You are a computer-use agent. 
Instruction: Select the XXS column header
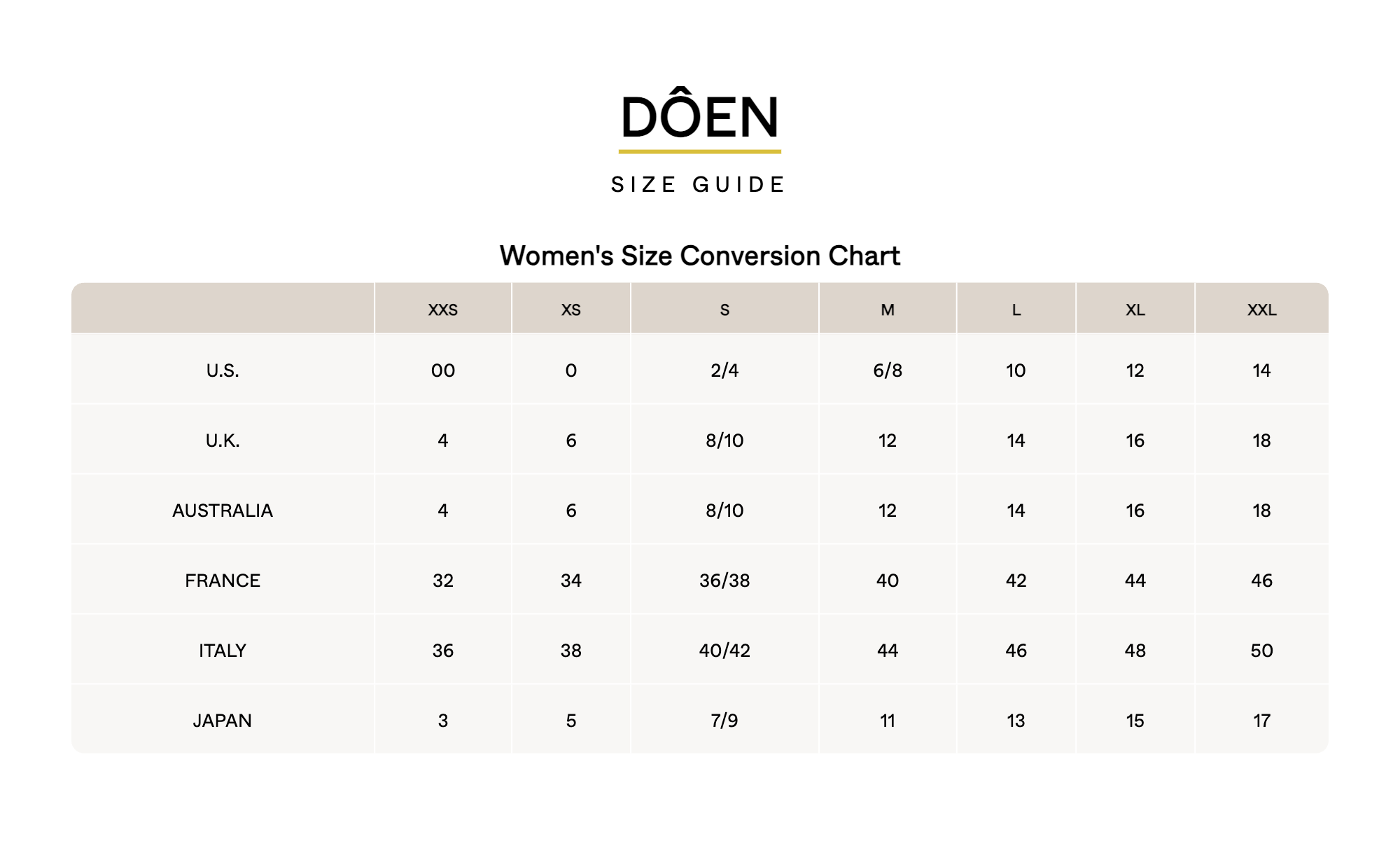[x=443, y=310]
